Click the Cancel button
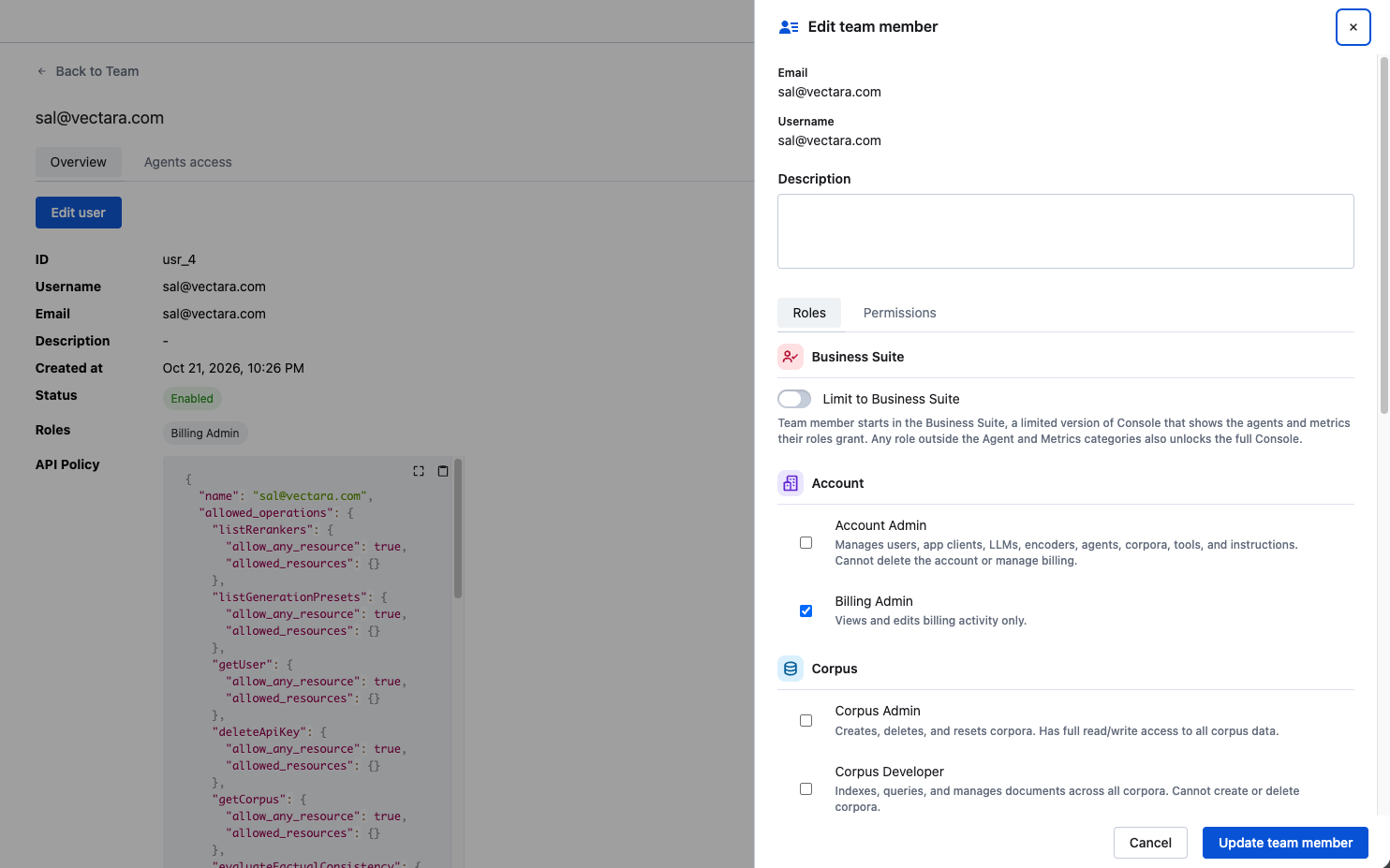Viewport: 1390px width, 868px height. click(1150, 843)
